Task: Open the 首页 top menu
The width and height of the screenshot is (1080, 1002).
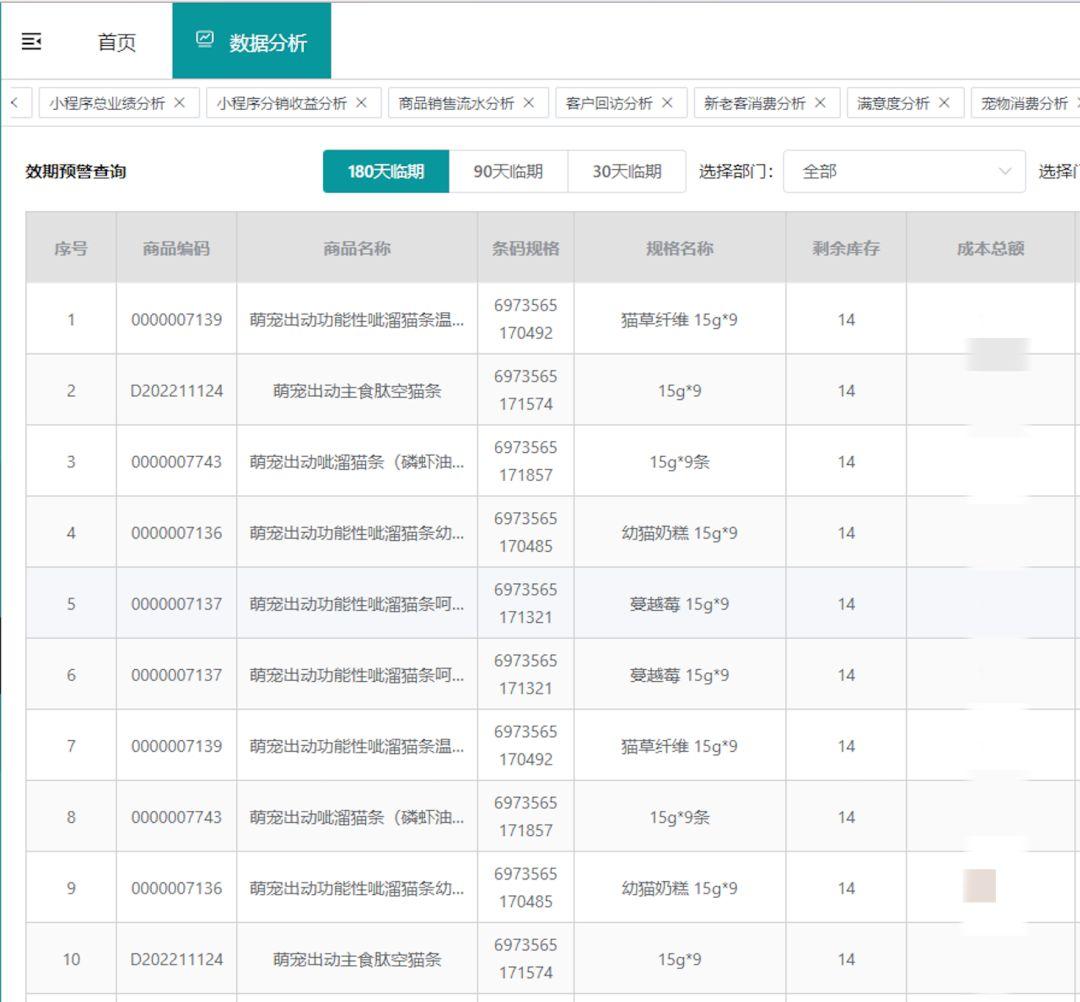Action: (116, 42)
